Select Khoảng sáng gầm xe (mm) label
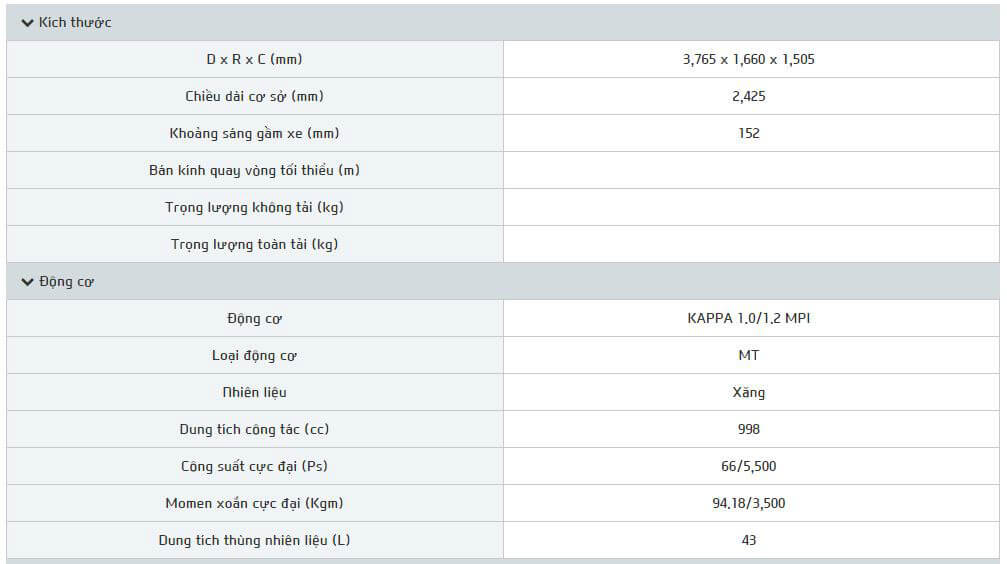The width and height of the screenshot is (1007, 564). [x=254, y=133]
